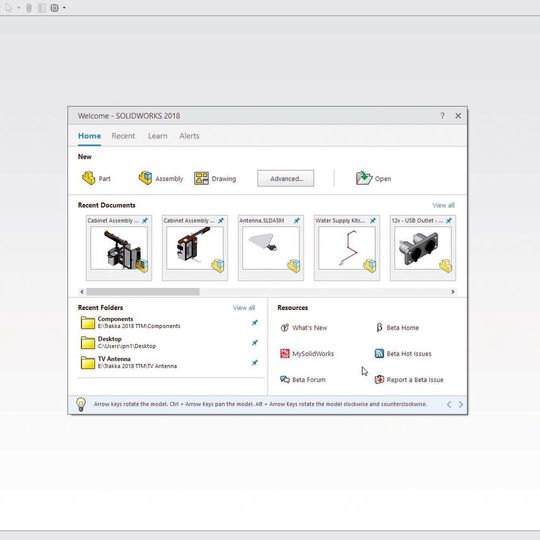Pin the Desktop folder
Screen dimensions: 540x540
pos(255,343)
